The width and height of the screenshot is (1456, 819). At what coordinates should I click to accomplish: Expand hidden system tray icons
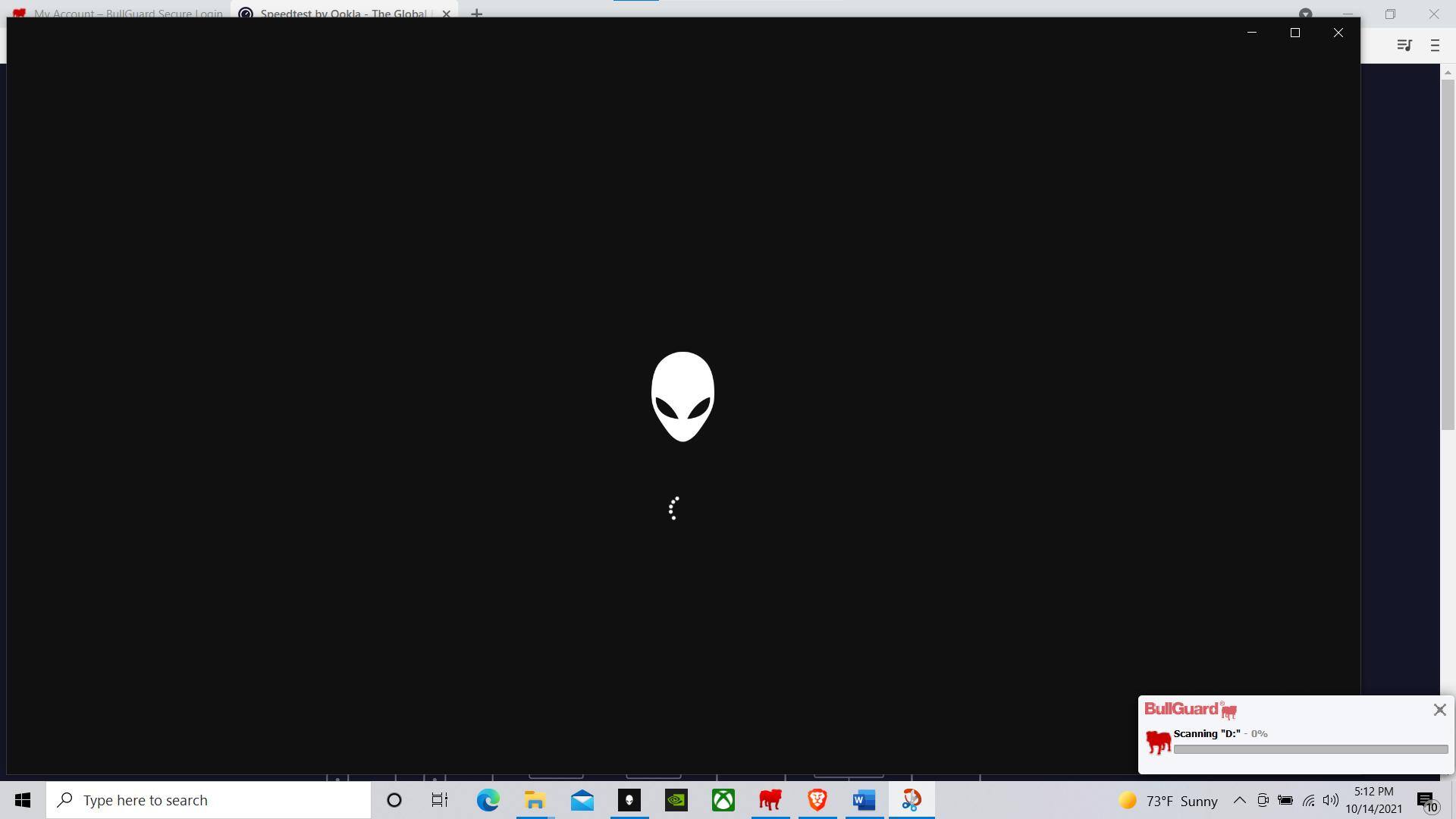tap(1239, 800)
